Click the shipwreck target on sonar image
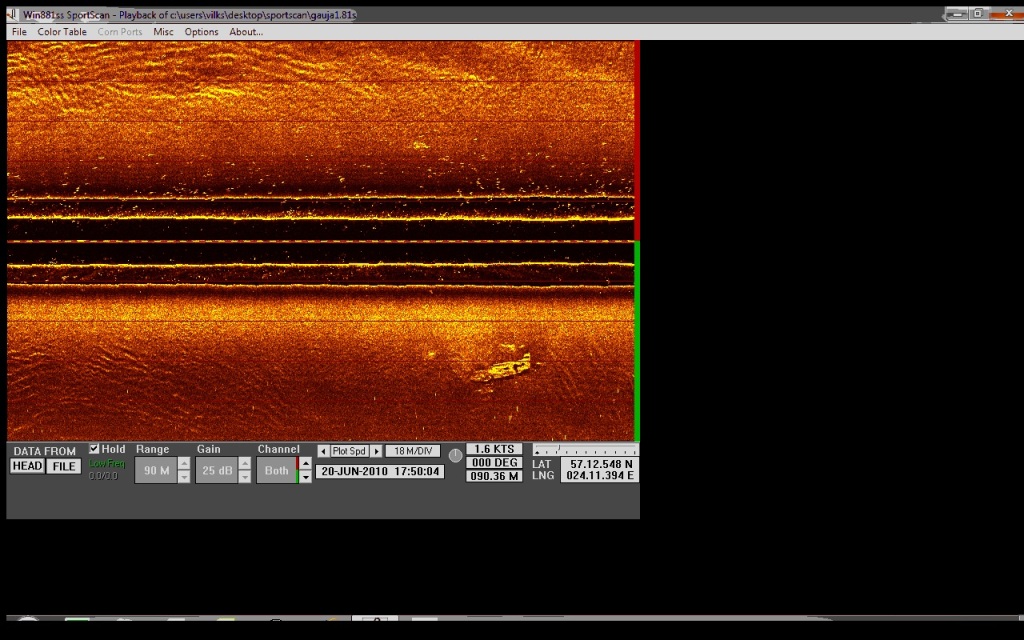Viewport: 1024px width, 640px height. [x=503, y=368]
